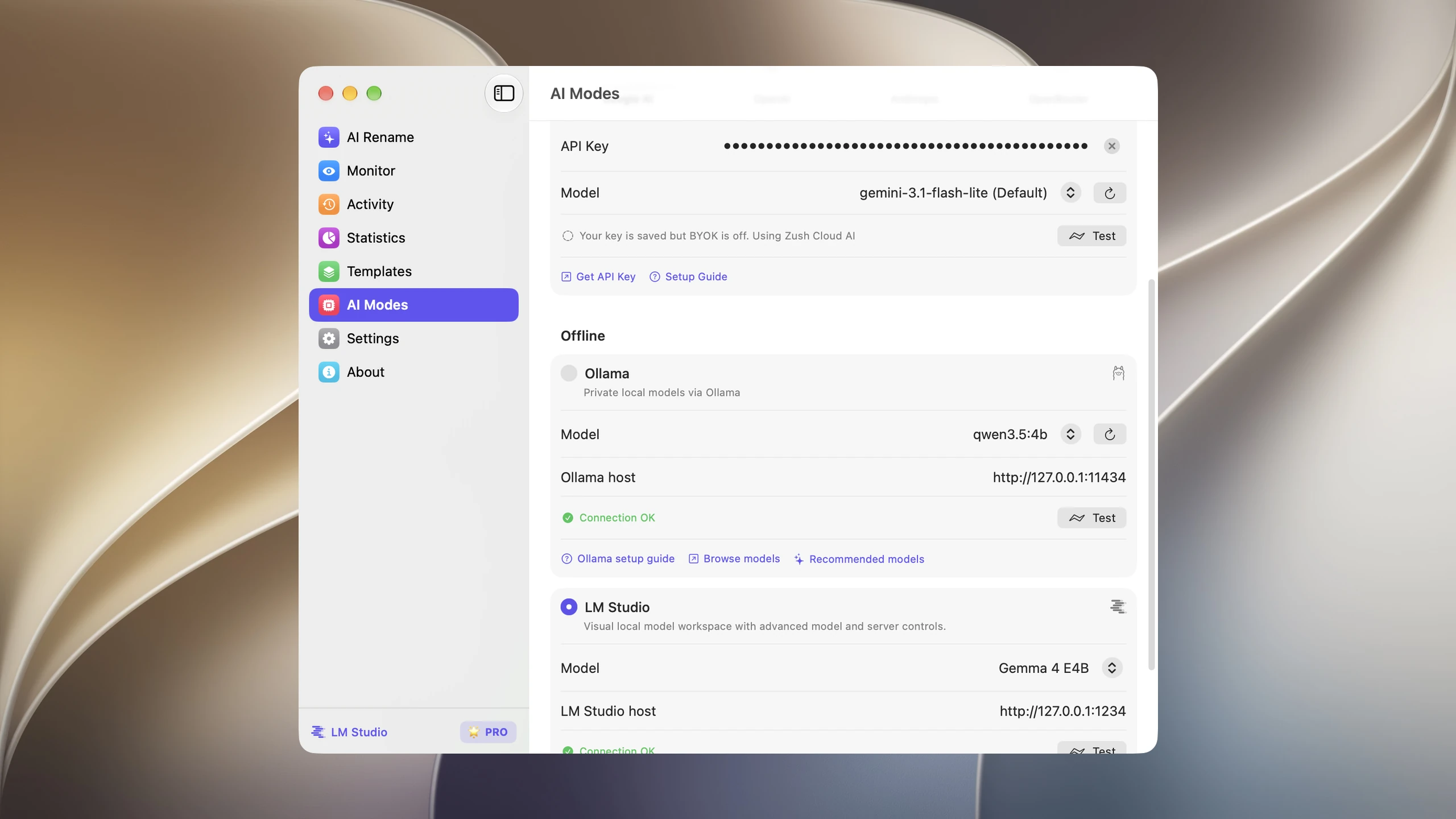Refresh the Ollama model list
The image size is (1456, 819).
tap(1110, 435)
